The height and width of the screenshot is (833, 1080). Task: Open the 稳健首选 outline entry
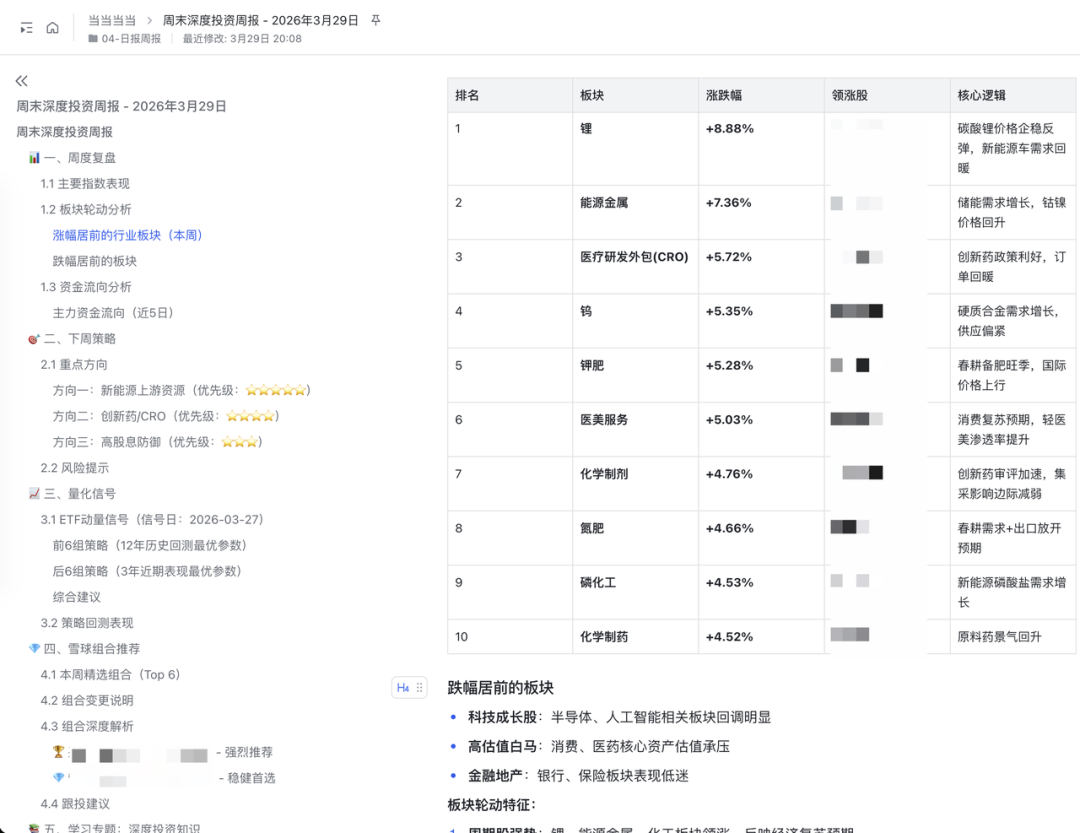(x=164, y=778)
